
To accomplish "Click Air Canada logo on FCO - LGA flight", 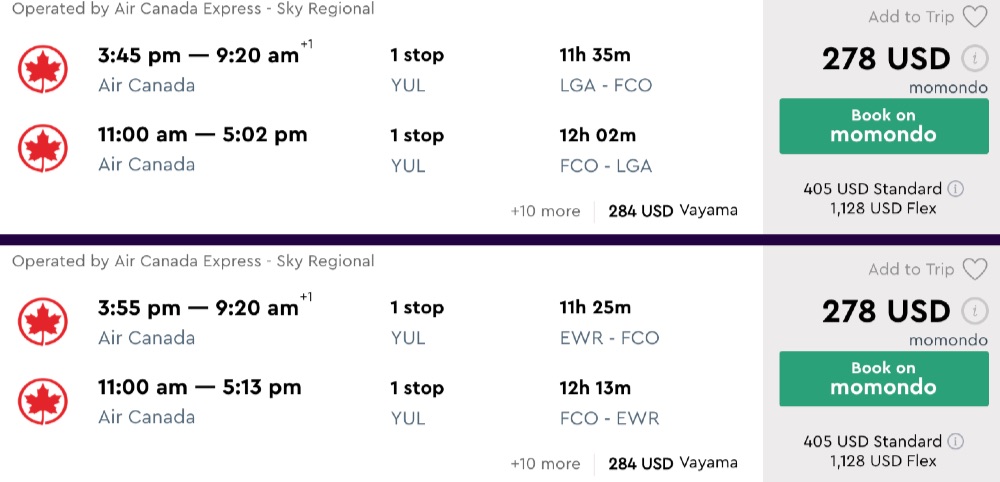I will (43, 149).
